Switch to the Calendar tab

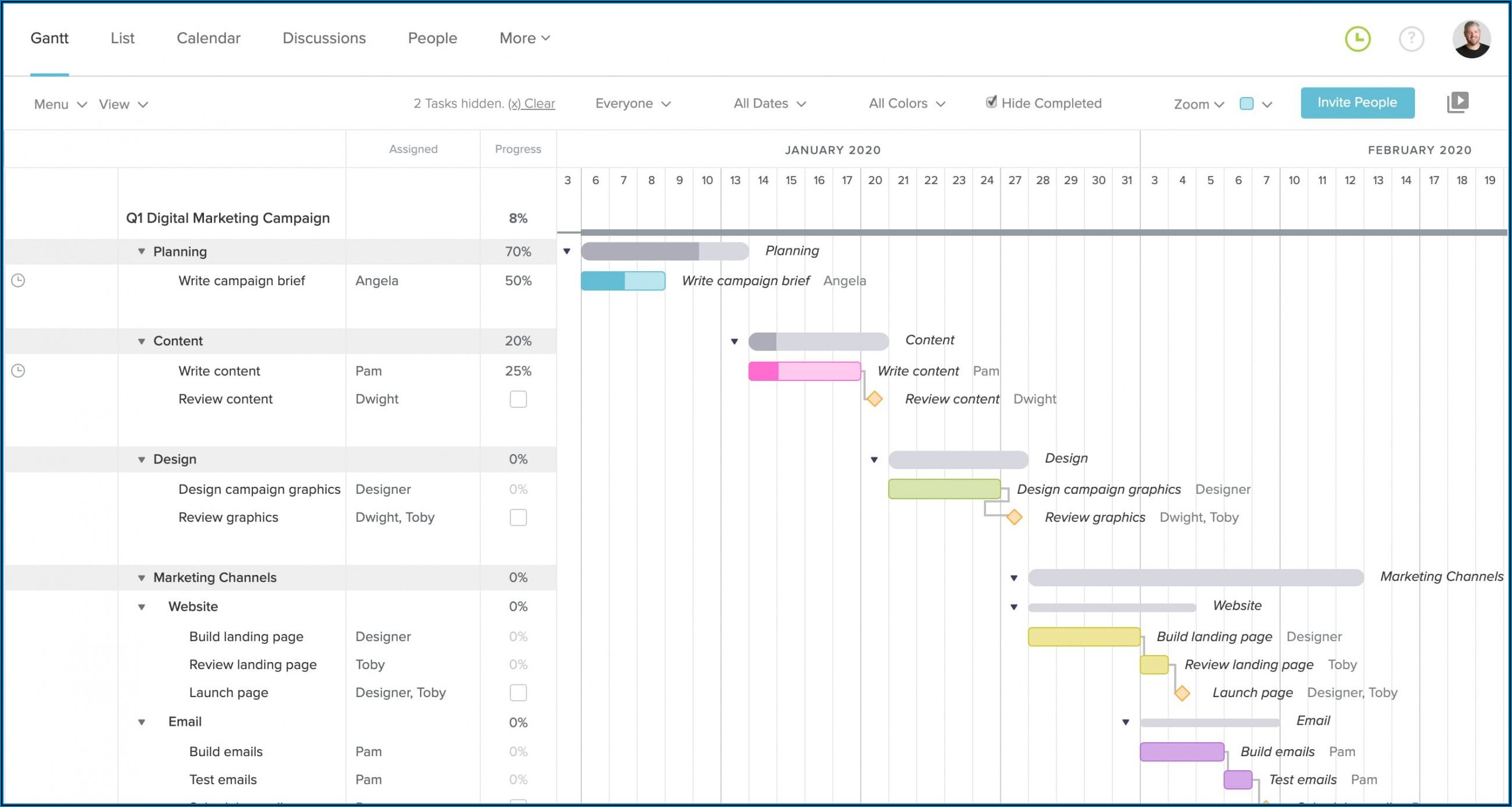(209, 38)
